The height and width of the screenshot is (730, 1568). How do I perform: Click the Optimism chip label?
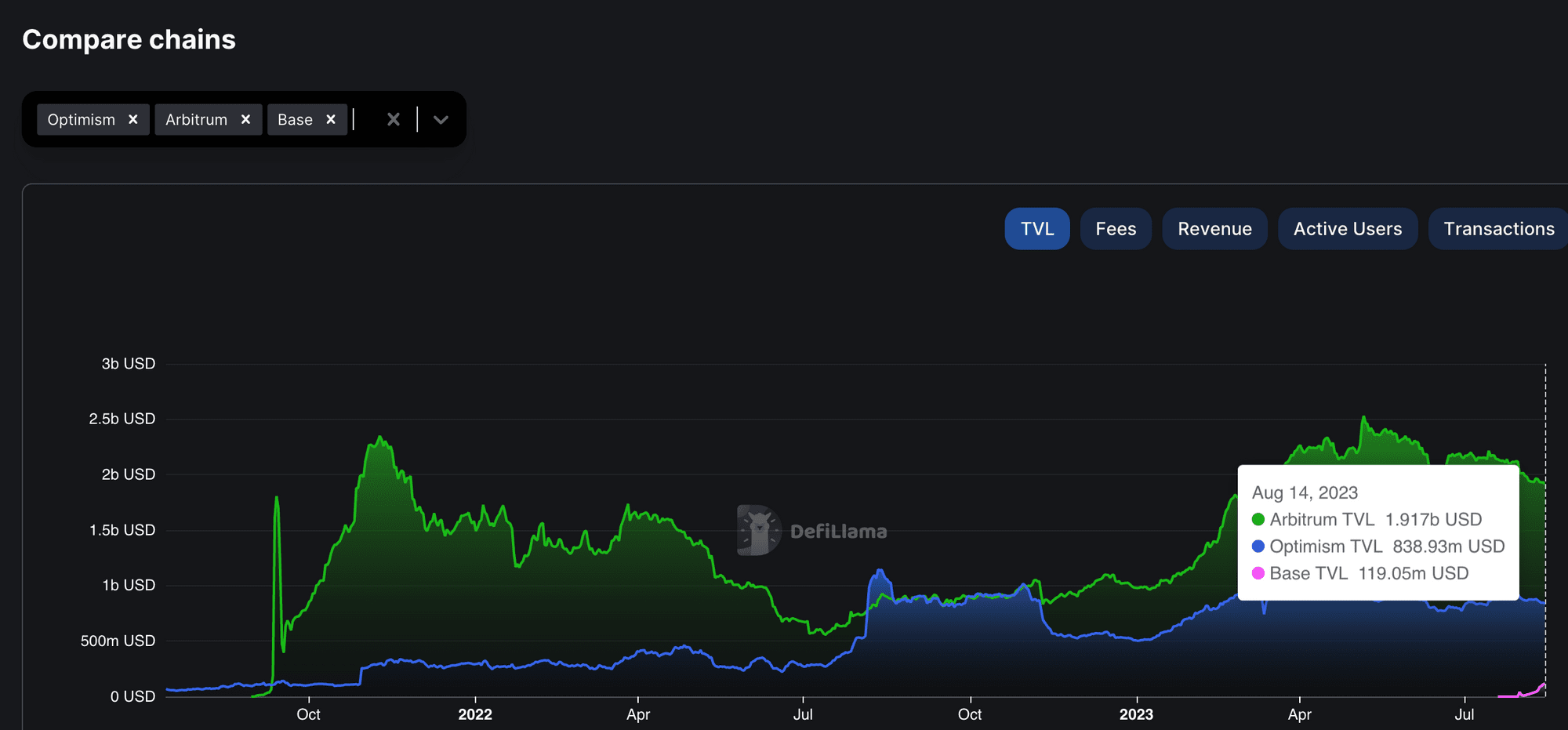(81, 119)
